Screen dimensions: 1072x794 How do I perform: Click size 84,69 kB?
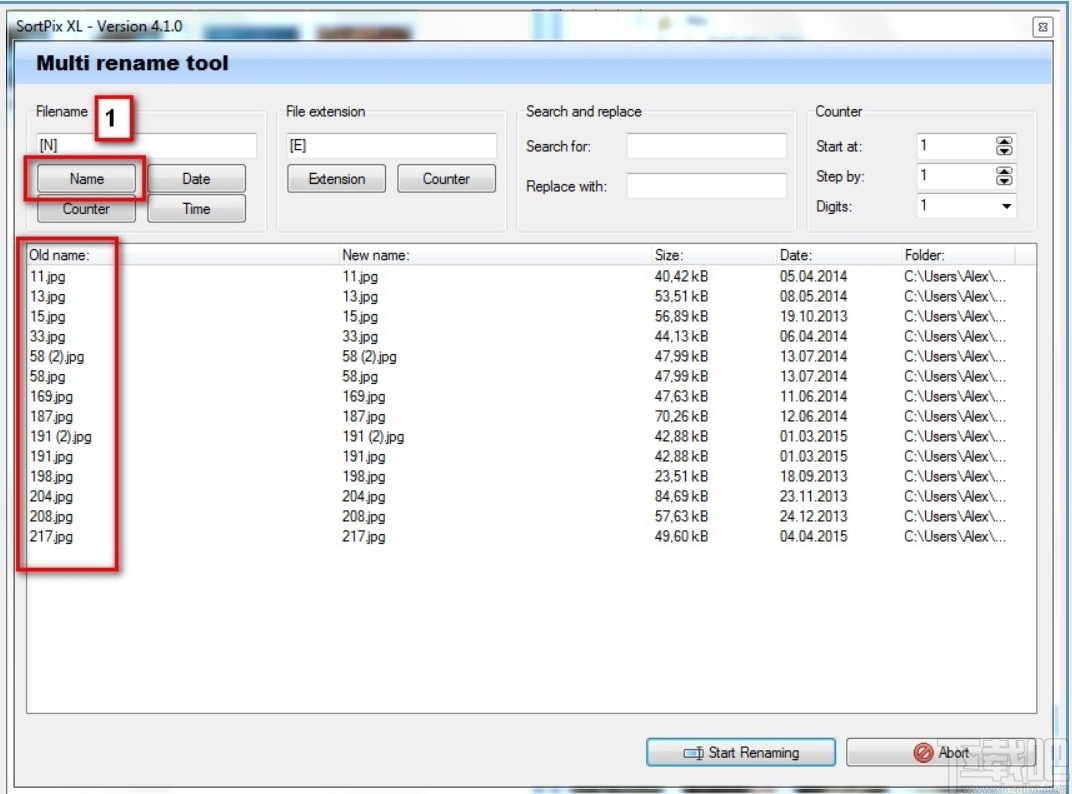click(x=681, y=496)
